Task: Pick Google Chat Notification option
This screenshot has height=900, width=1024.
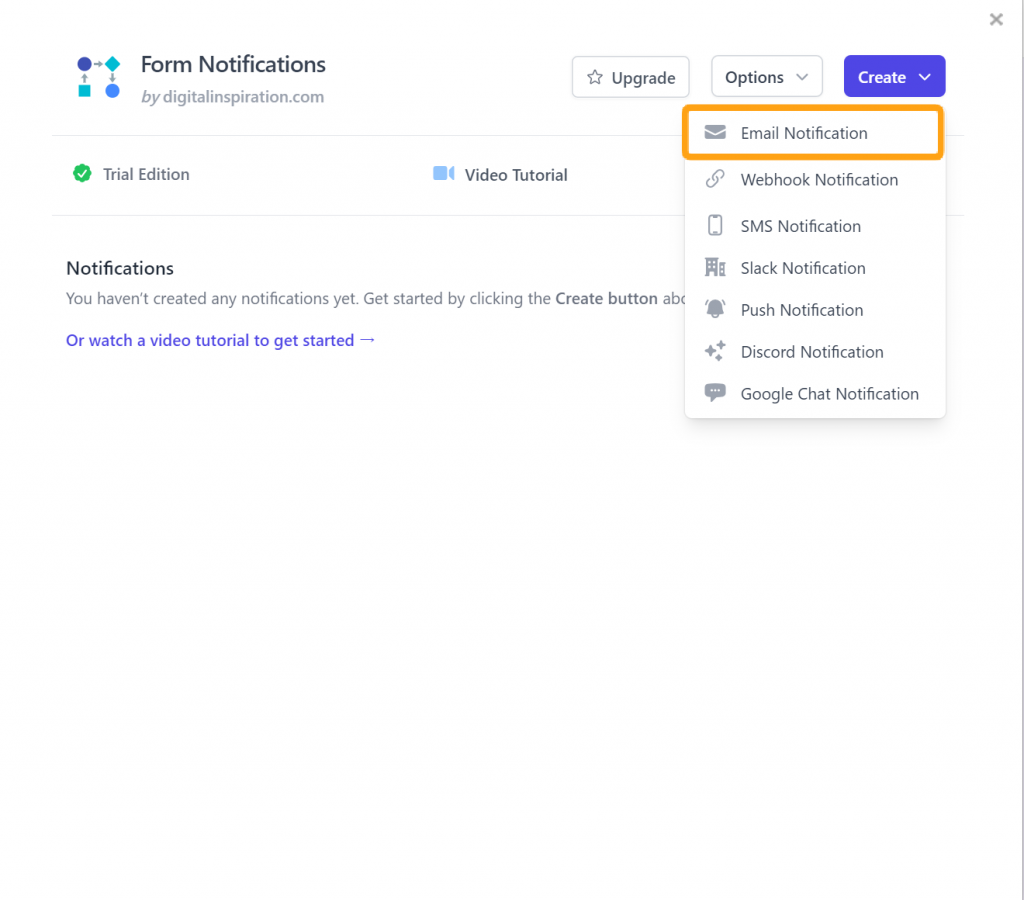Action: point(829,394)
